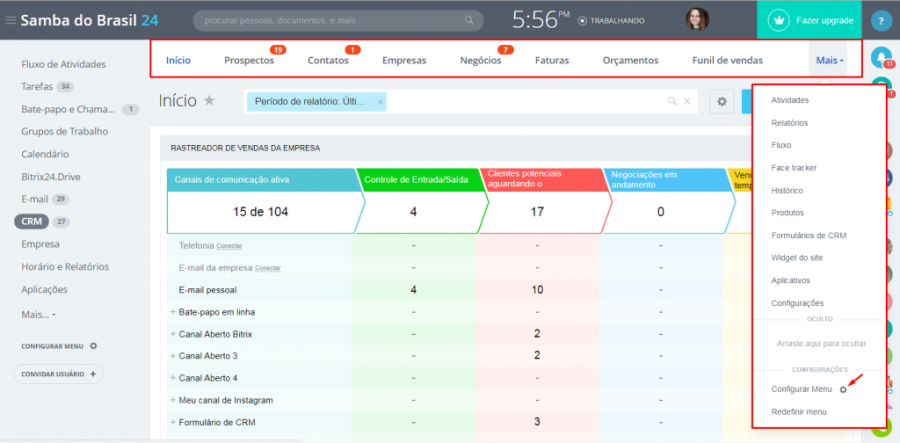900x443 pixels.
Task: Select Produtos in the Mais menu
Action: pyautogui.click(x=788, y=212)
